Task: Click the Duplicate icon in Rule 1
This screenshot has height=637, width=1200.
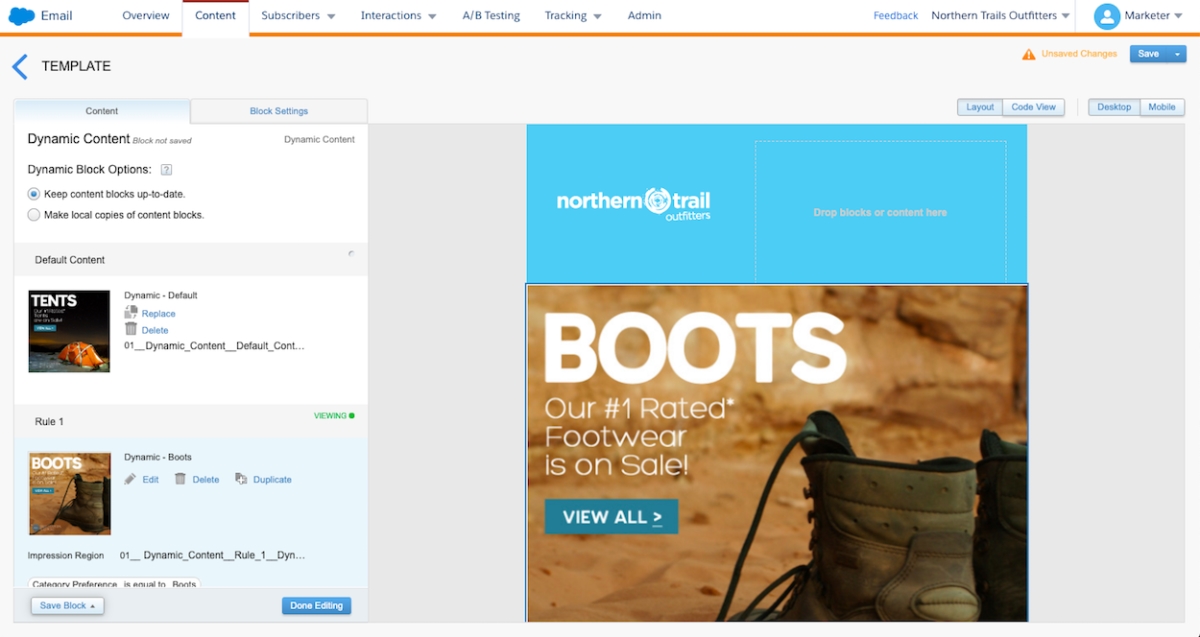Action: 241,479
